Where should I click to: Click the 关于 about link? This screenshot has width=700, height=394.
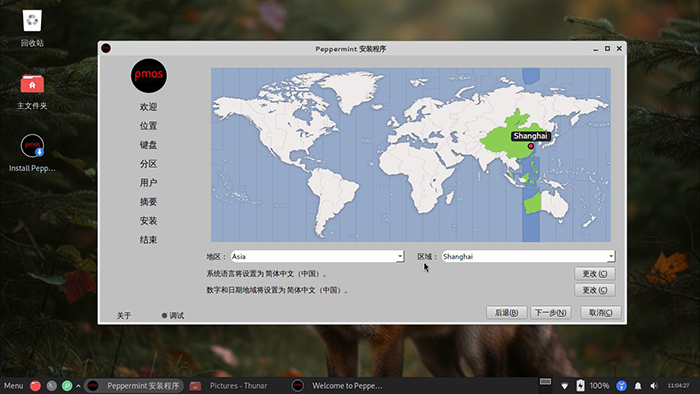point(124,315)
